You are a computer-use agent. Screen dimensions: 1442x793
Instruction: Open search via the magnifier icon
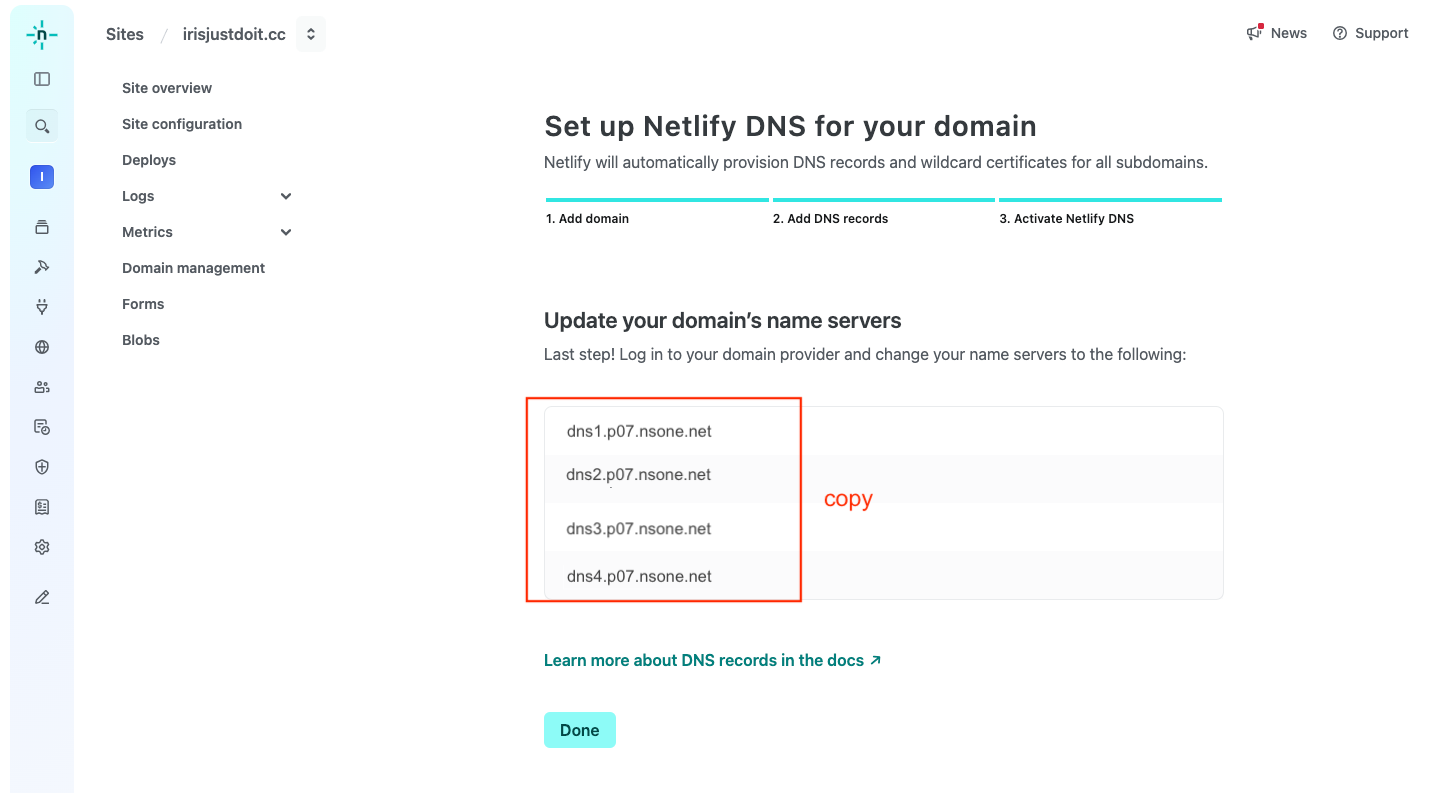point(42,126)
